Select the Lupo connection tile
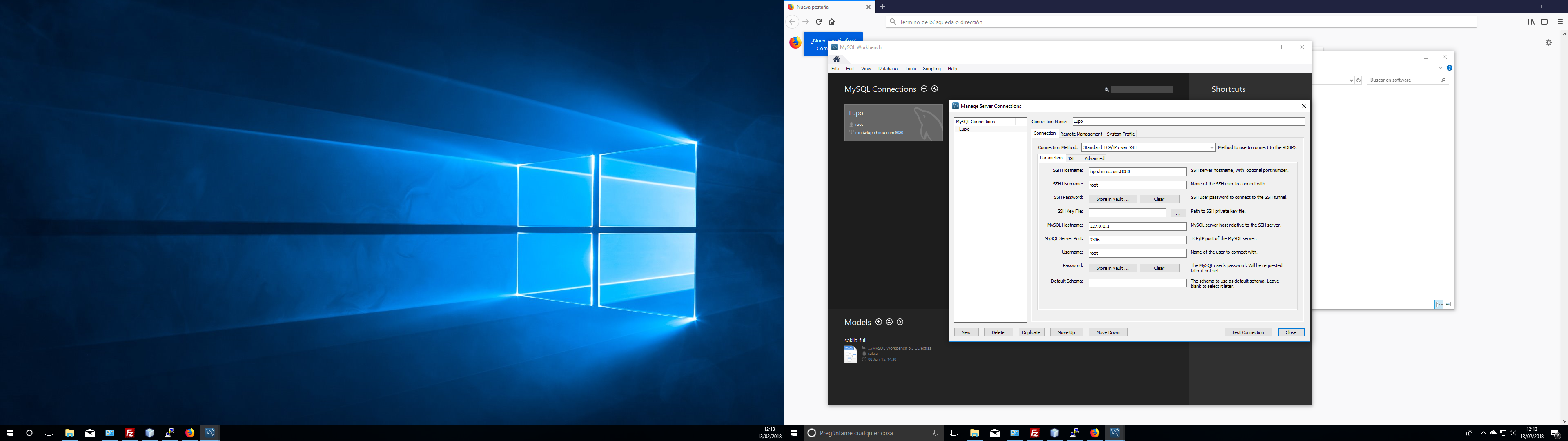Screen dimensions: 1568x441 click(x=893, y=122)
